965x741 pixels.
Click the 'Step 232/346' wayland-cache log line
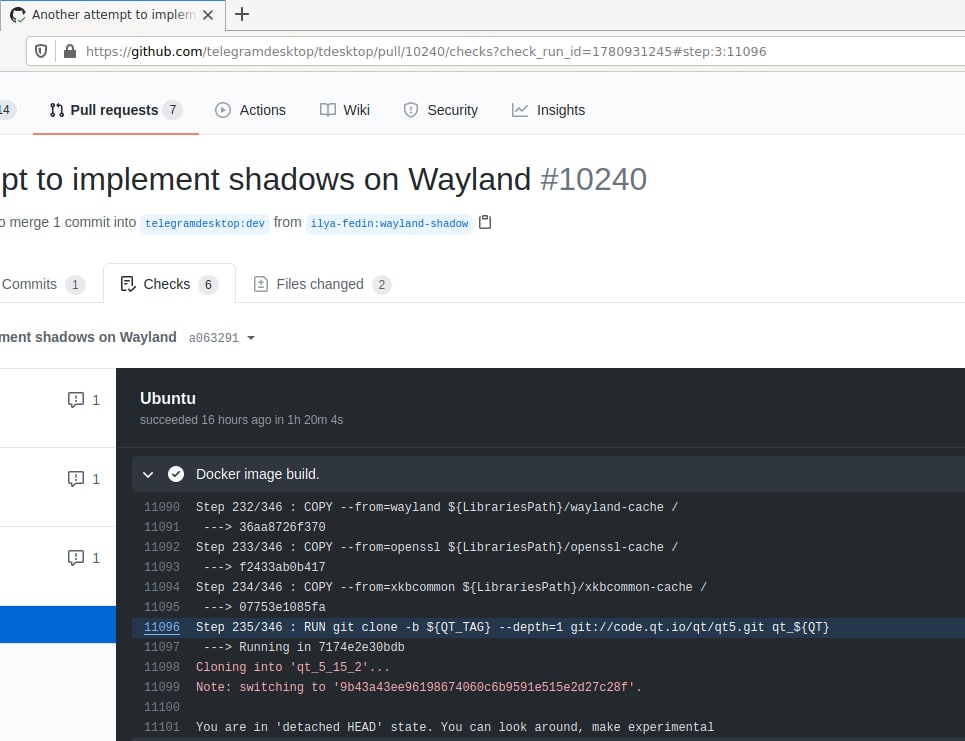click(436, 507)
